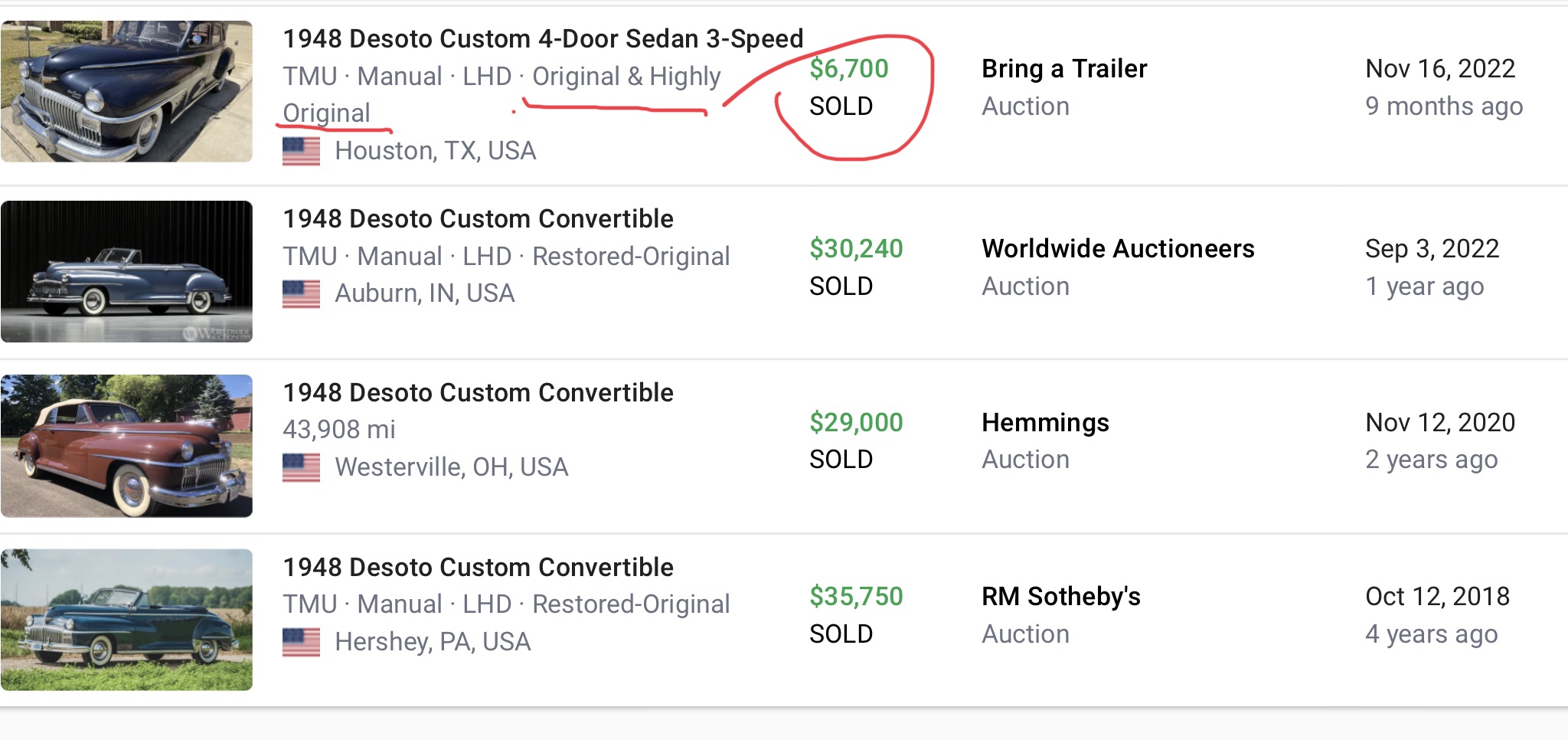Open the RM Sotheby's auction source

pyautogui.click(x=1061, y=597)
